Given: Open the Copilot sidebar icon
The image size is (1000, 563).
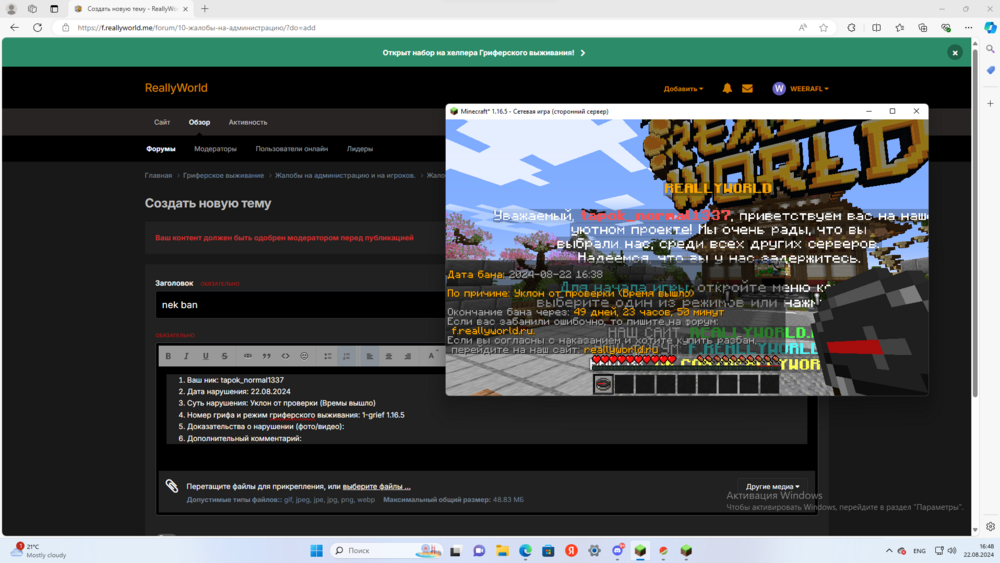Looking at the screenshot, I should (x=990, y=27).
